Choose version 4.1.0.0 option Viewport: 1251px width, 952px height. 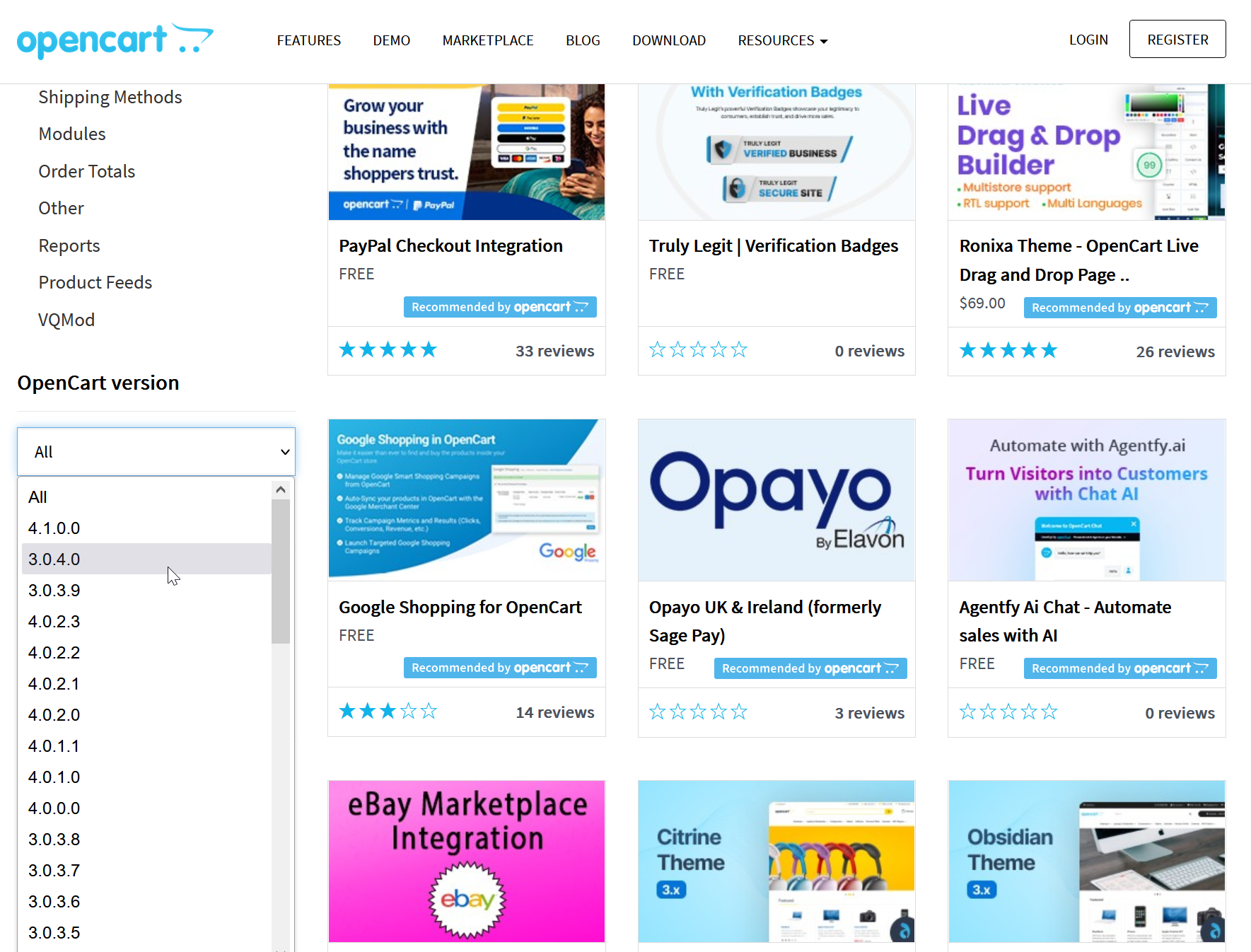click(146, 528)
